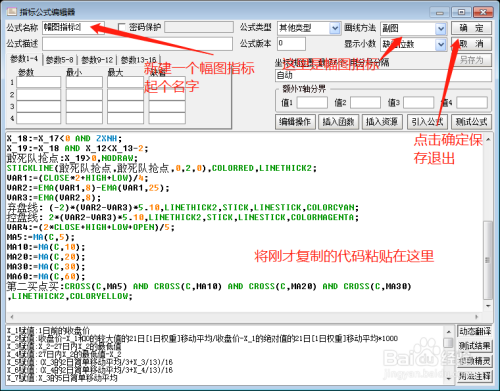Click the STICKLINE code line

click(x=162, y=168)
